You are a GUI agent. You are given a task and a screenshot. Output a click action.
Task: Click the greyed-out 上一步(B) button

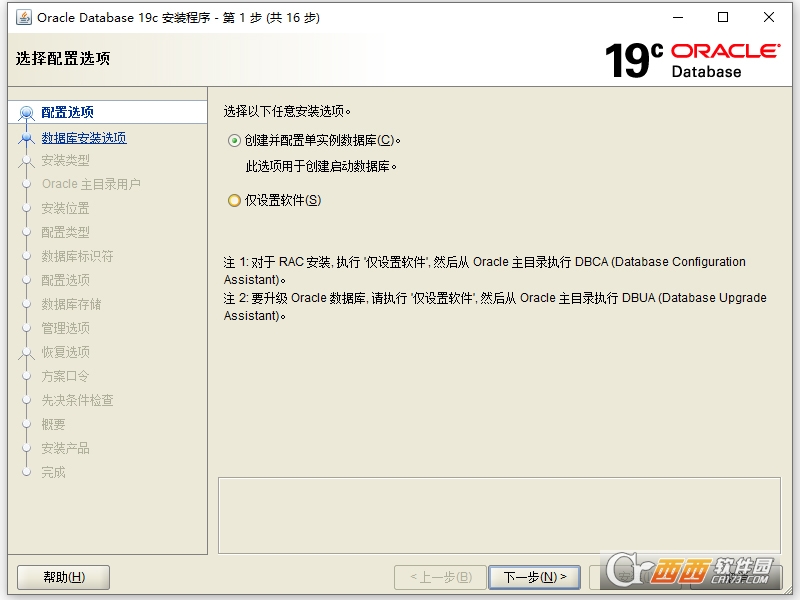[x=441, y=577]
